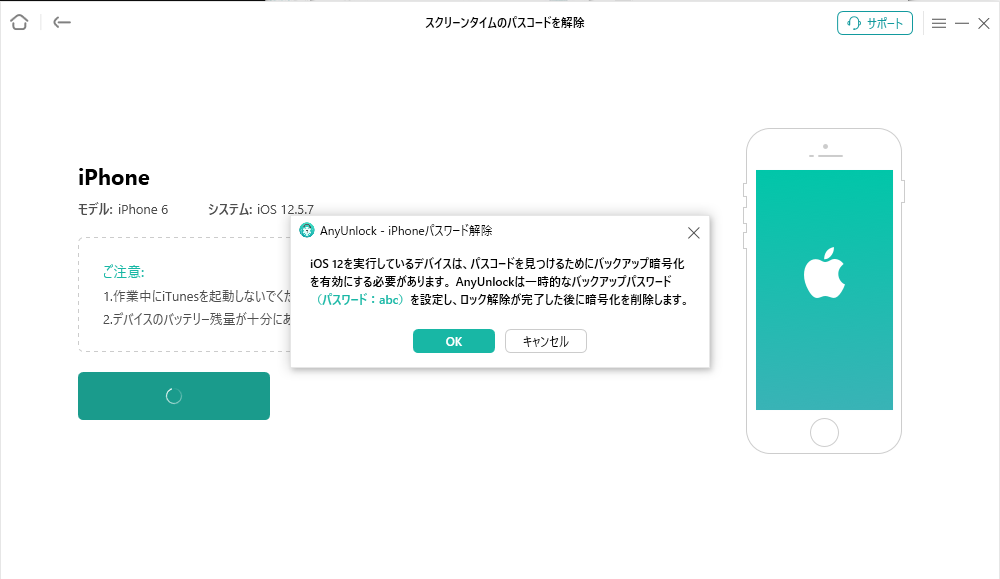The height and width of the screenshot is (579, 1000).
Task: Click the AnyUnlock logo in dialog title
Action: (x=307, y=230)
